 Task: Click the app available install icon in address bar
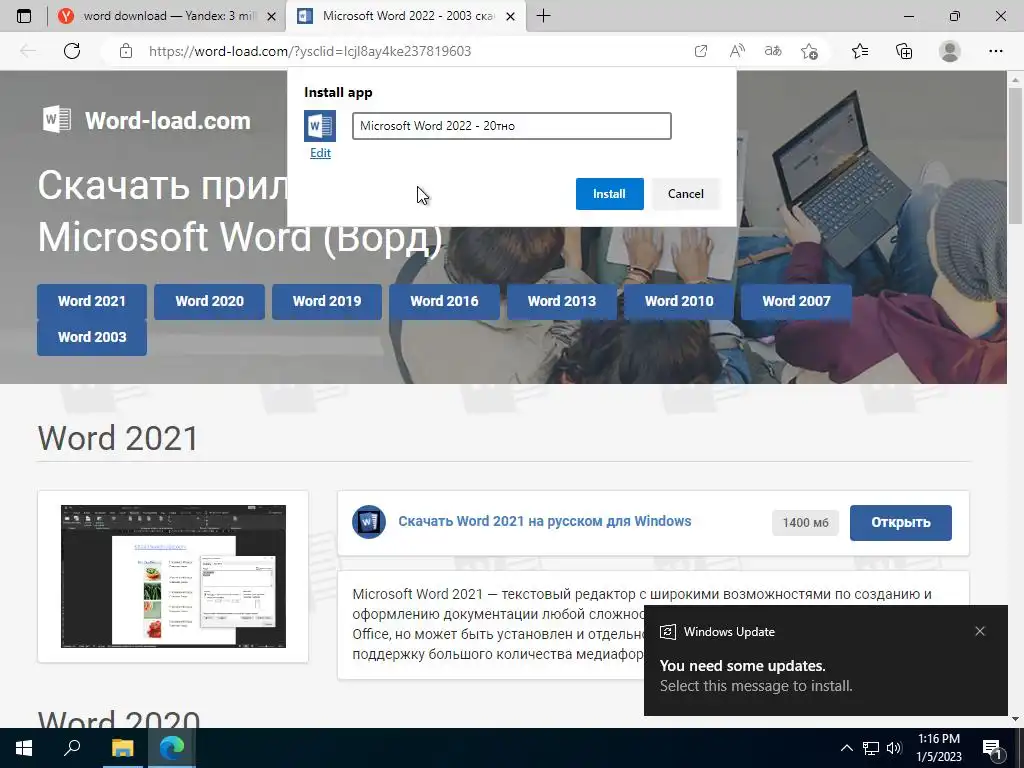(701, 51)
